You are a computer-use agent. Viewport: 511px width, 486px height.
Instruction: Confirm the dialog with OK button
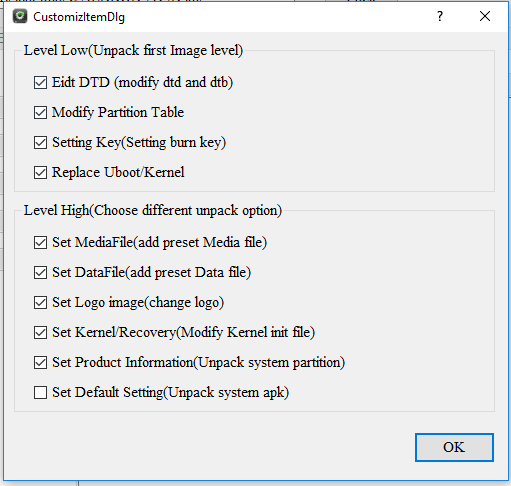tap(454, 447)
